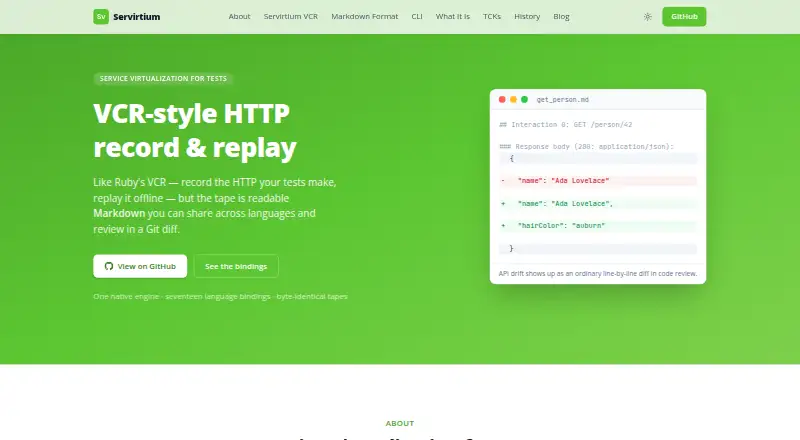Click the added "name": "Ada Lovelace", line

[598, 204]
